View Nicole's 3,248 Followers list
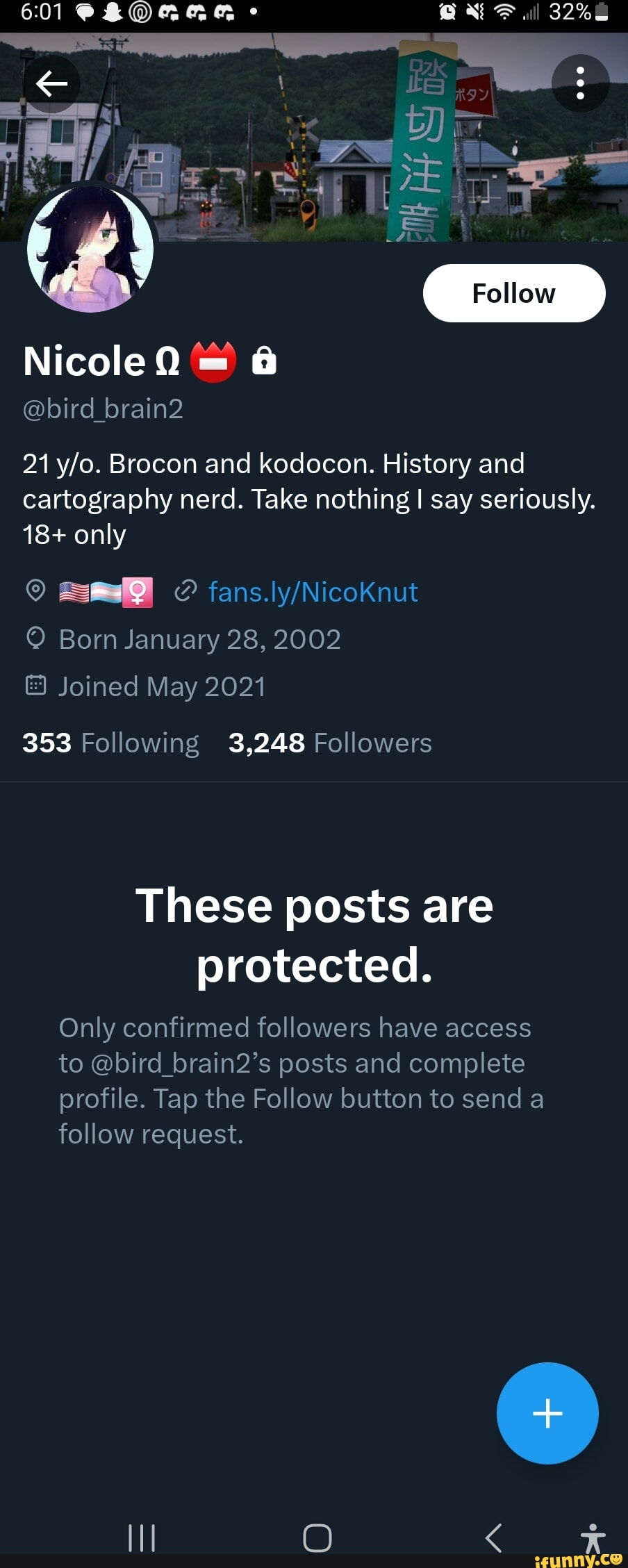Viewport: 628px width, 1568px height. pyautogui.click(x=331, y=742)
